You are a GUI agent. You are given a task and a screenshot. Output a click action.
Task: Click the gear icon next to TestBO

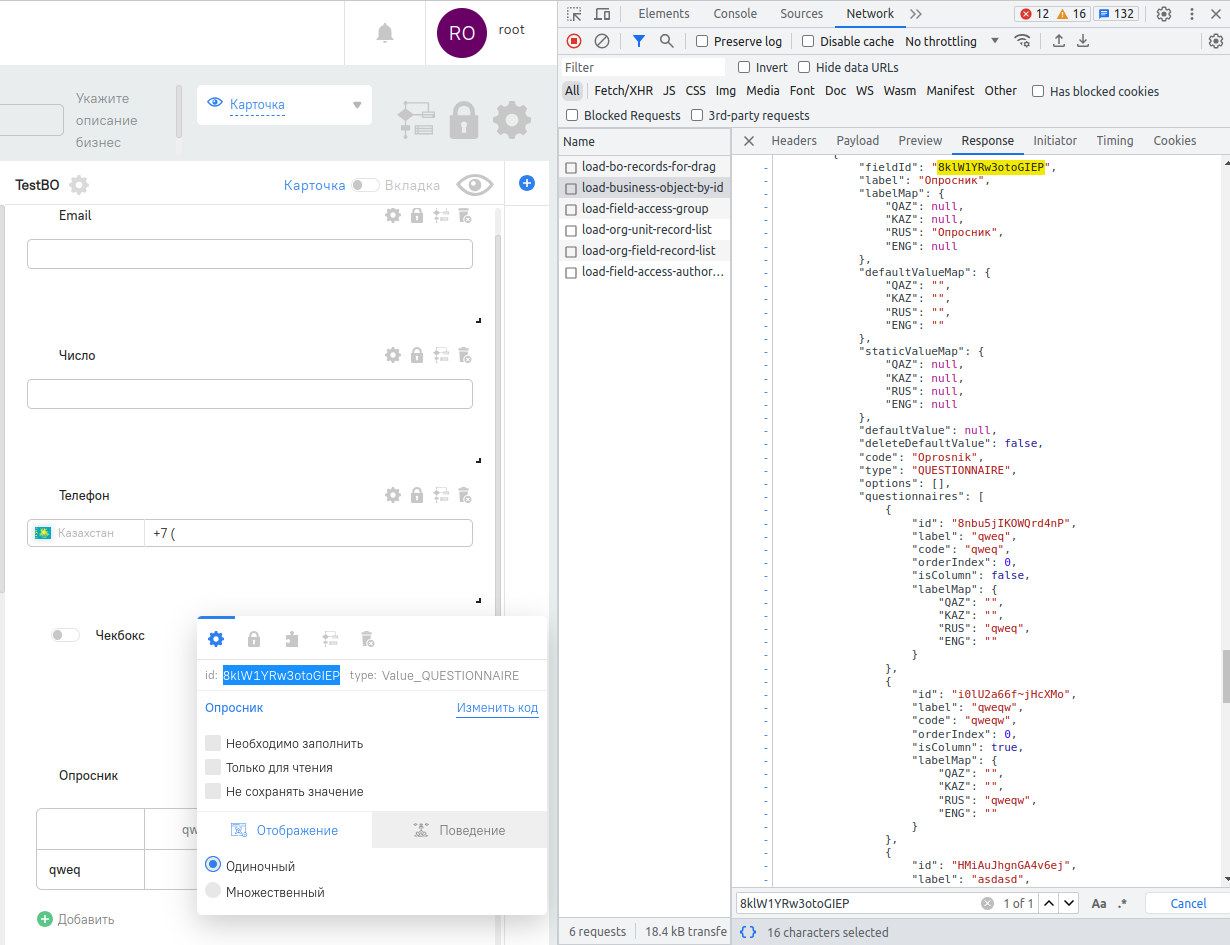[x=79, y=185]
